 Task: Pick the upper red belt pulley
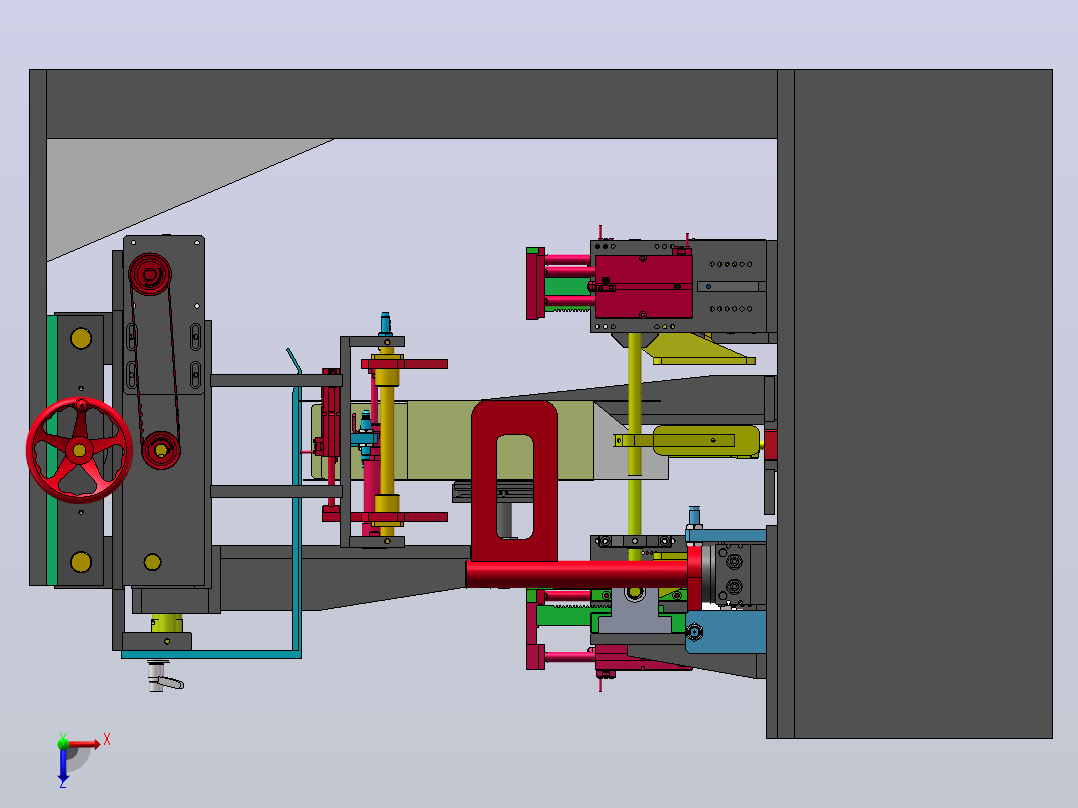[x=150, y=274]
